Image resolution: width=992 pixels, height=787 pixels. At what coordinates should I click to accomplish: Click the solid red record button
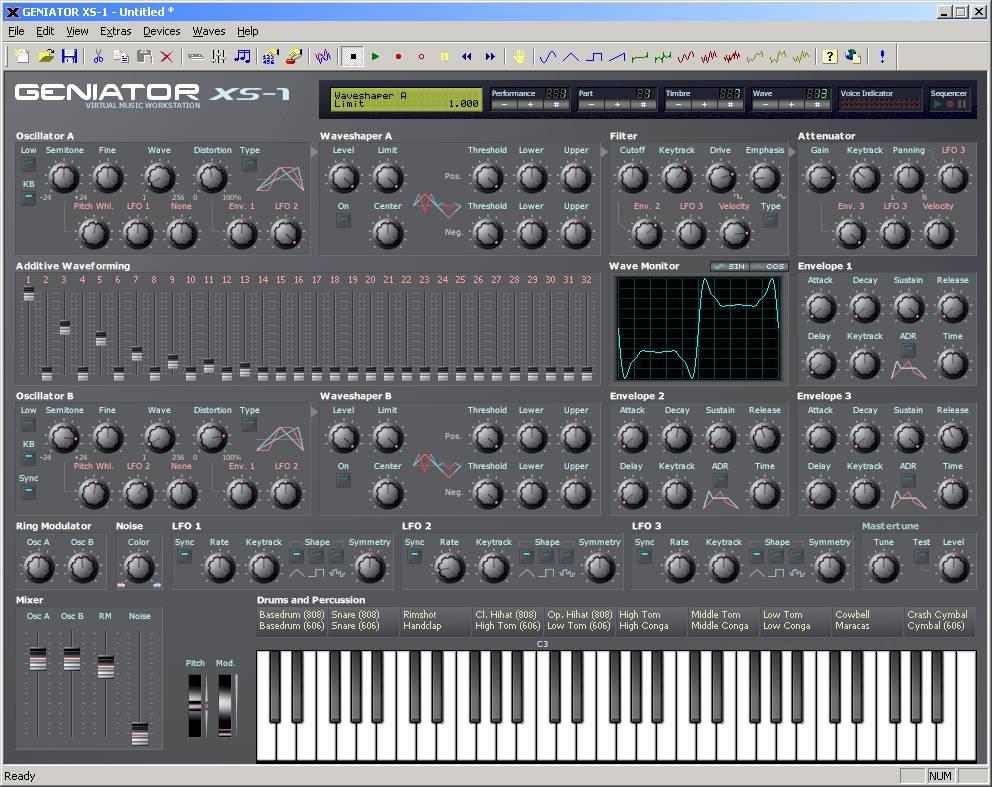pyautogui.click(x=399, y=56)
